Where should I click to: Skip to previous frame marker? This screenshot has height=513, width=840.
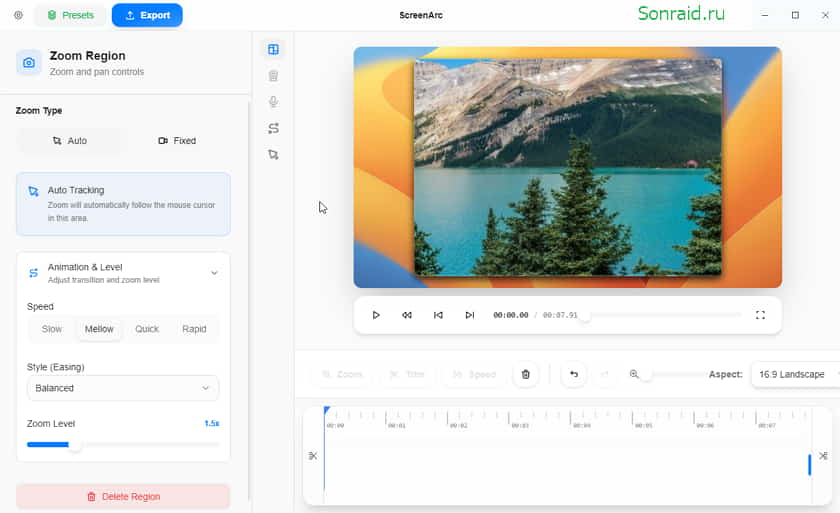pyautogui.click(x=438, y=315)
